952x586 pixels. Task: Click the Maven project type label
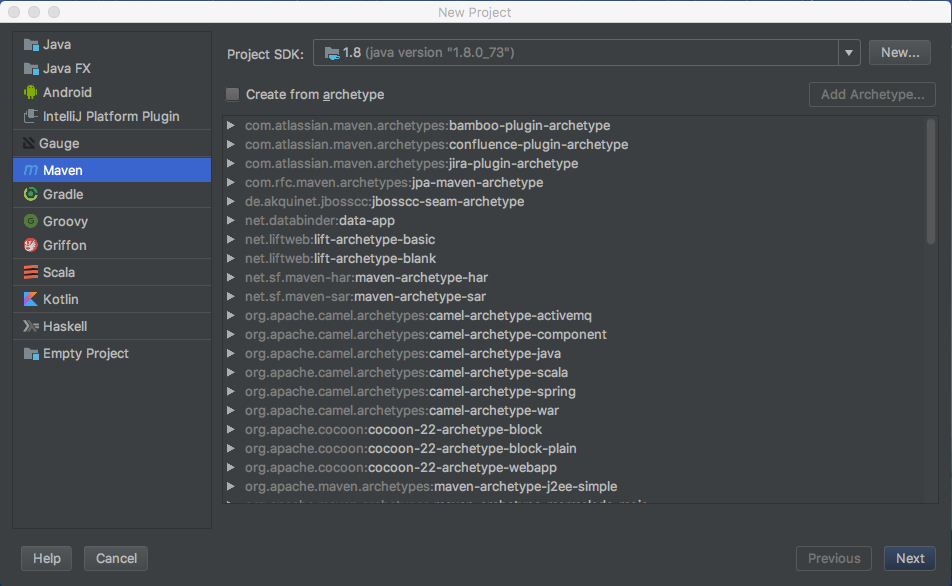[x=63, y=171]
